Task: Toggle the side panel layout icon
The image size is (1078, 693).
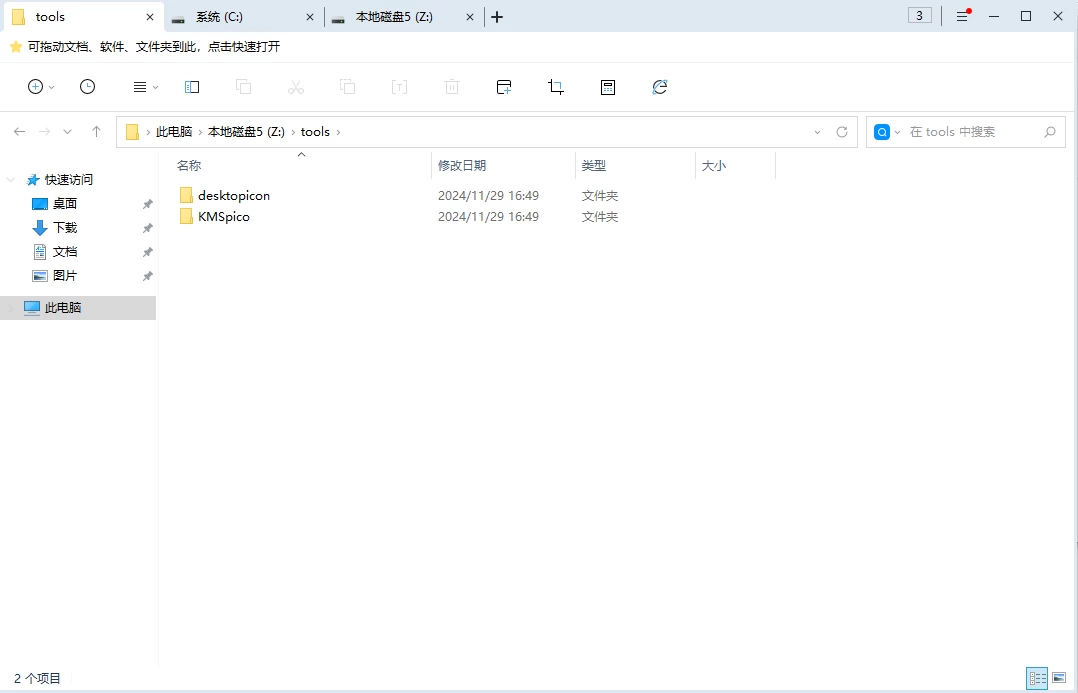Action: pos(191,87)
